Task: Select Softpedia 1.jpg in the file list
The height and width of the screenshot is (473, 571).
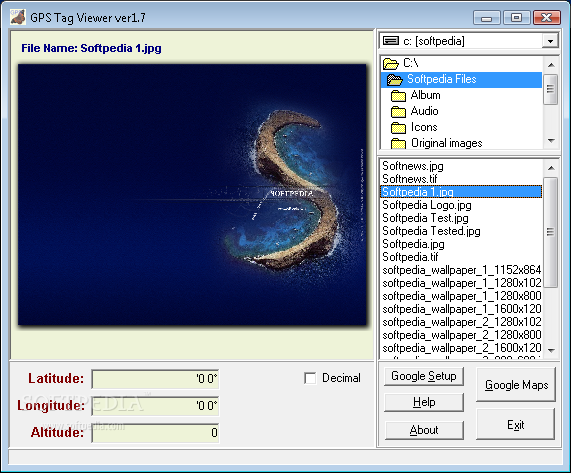Action: pos(461,192)
